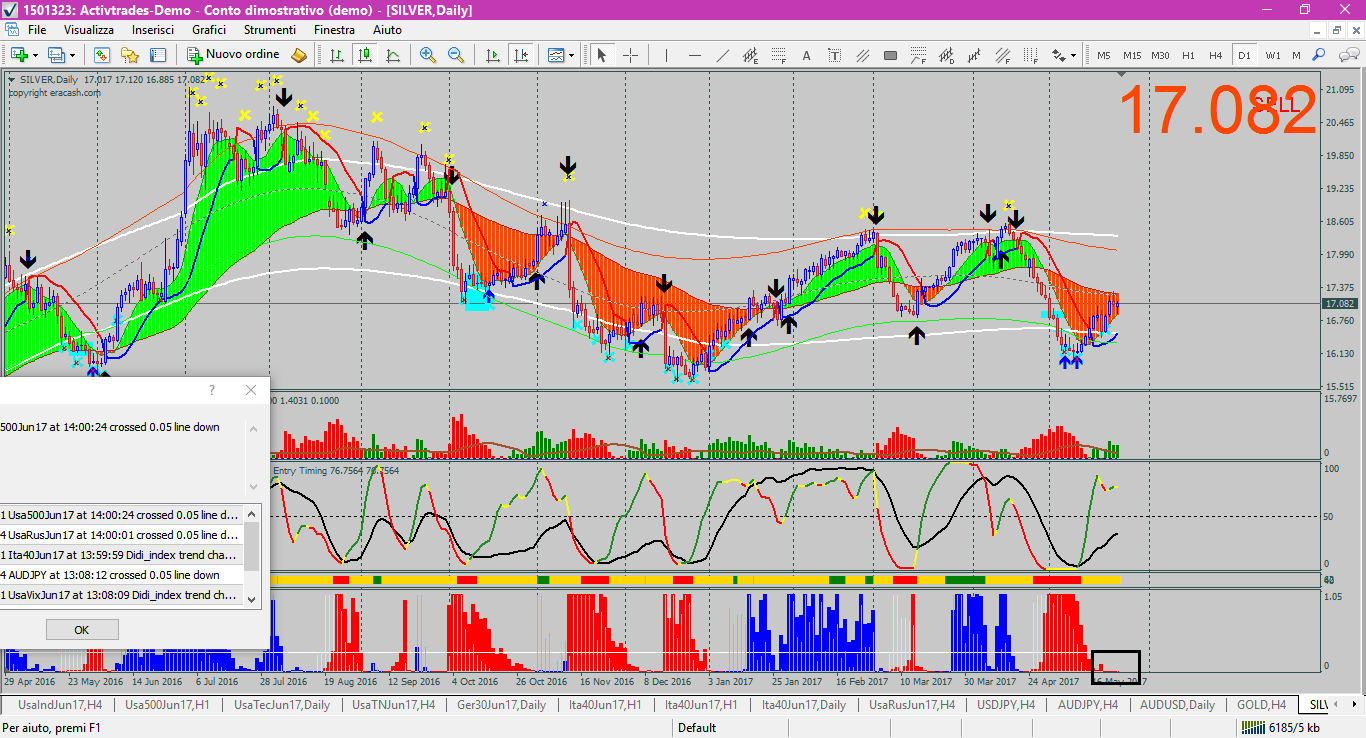Switch to the GOLD,H4 chart tab
1366x738 pixels.
point(1262,705)
